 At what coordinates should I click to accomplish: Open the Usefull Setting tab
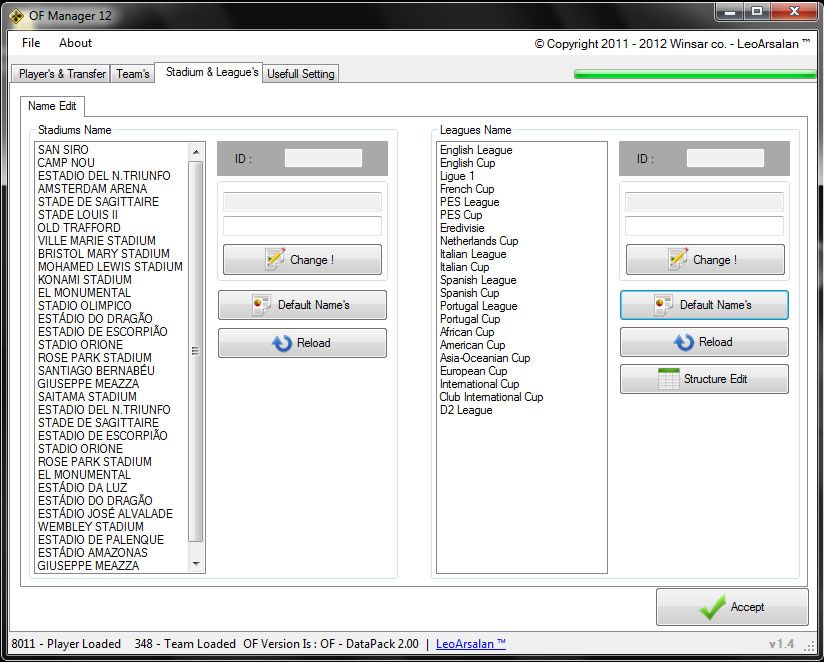[x=301, y=74]
